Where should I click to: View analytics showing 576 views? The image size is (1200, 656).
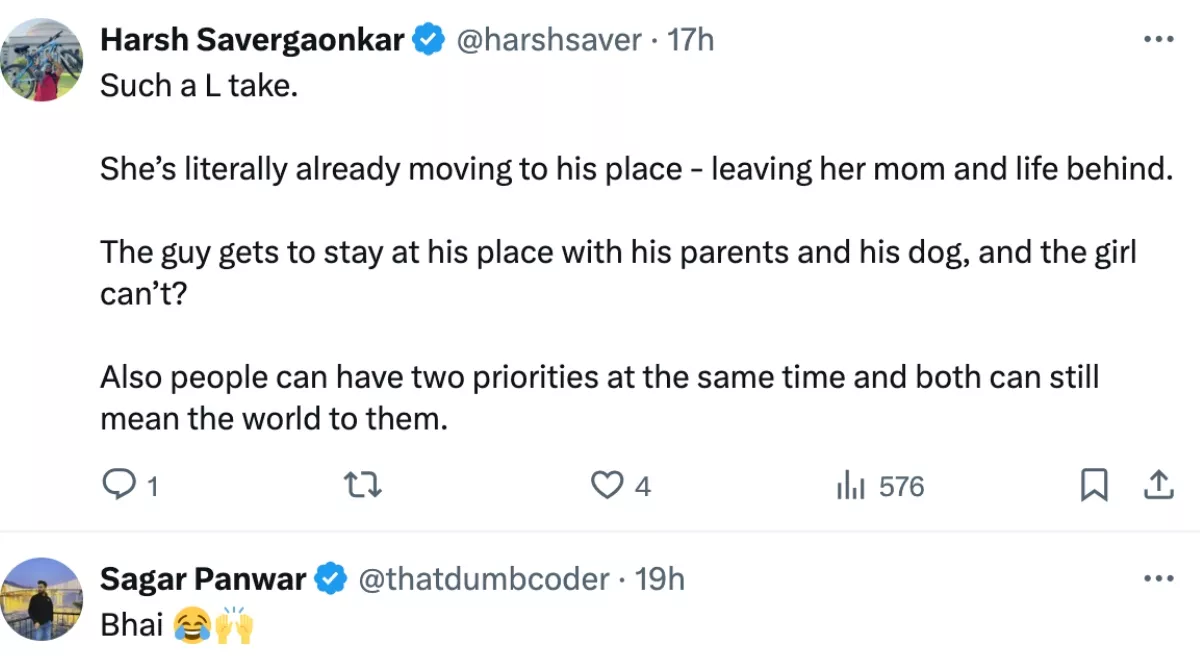[849, 486]
